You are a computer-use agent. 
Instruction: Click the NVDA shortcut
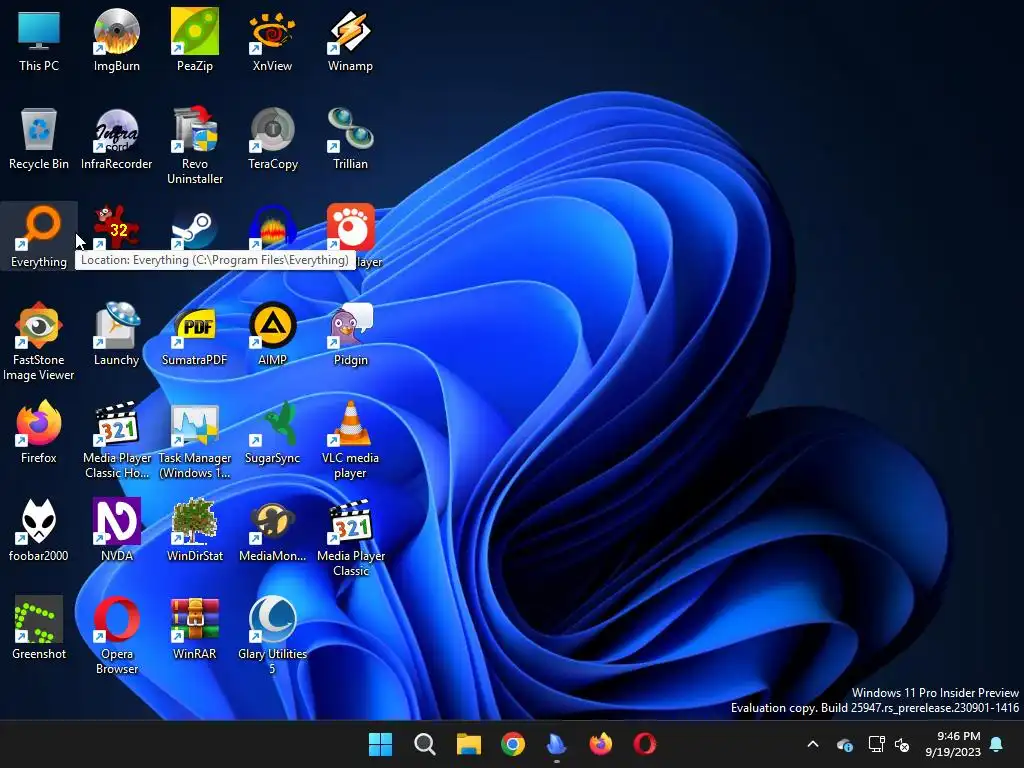point(117,530)
